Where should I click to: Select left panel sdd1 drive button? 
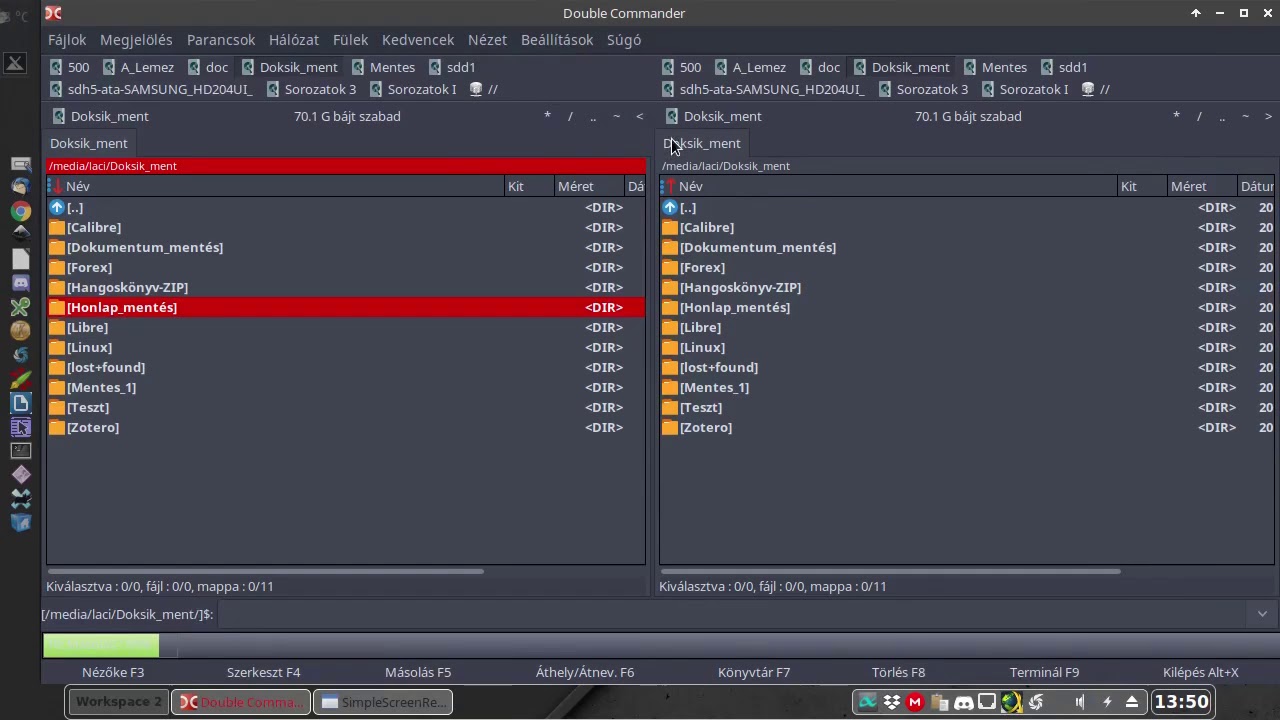tap(452, 67)
